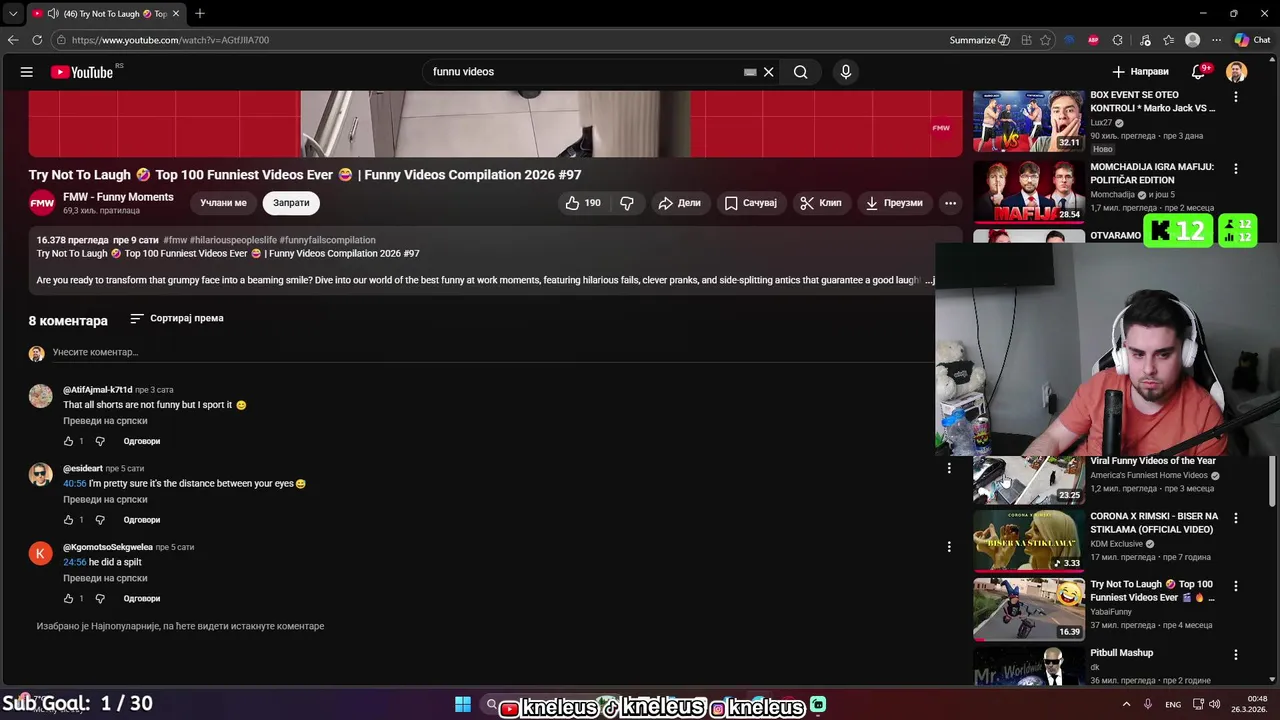The width and height of the screenshot is (1280, 720).
Task: Open Viral Funny Videos of the Year title
Action: 1153,461
